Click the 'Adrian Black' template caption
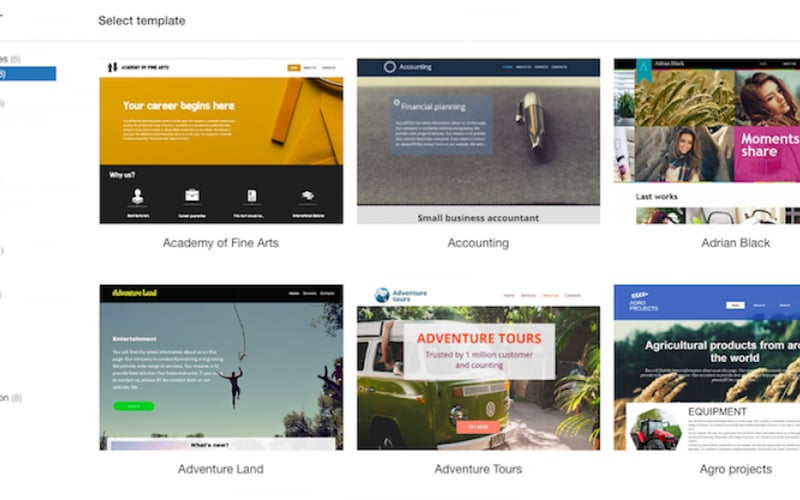 pos(735,243)
